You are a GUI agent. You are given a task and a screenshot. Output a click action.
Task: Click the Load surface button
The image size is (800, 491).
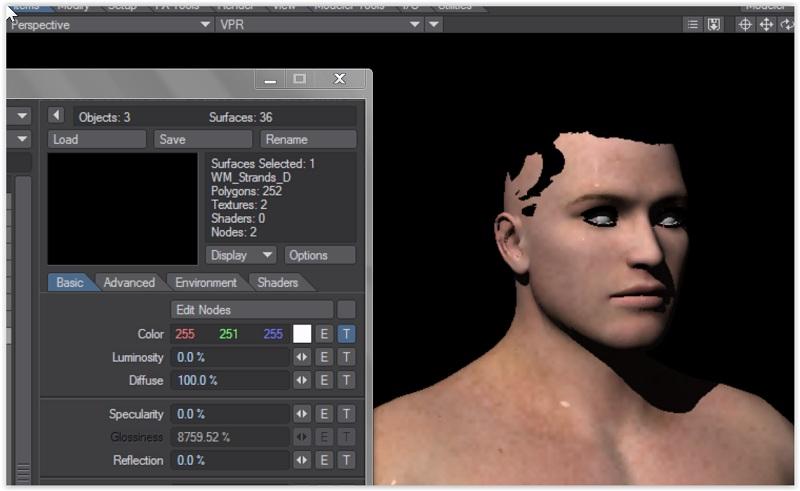coord(97,139)
